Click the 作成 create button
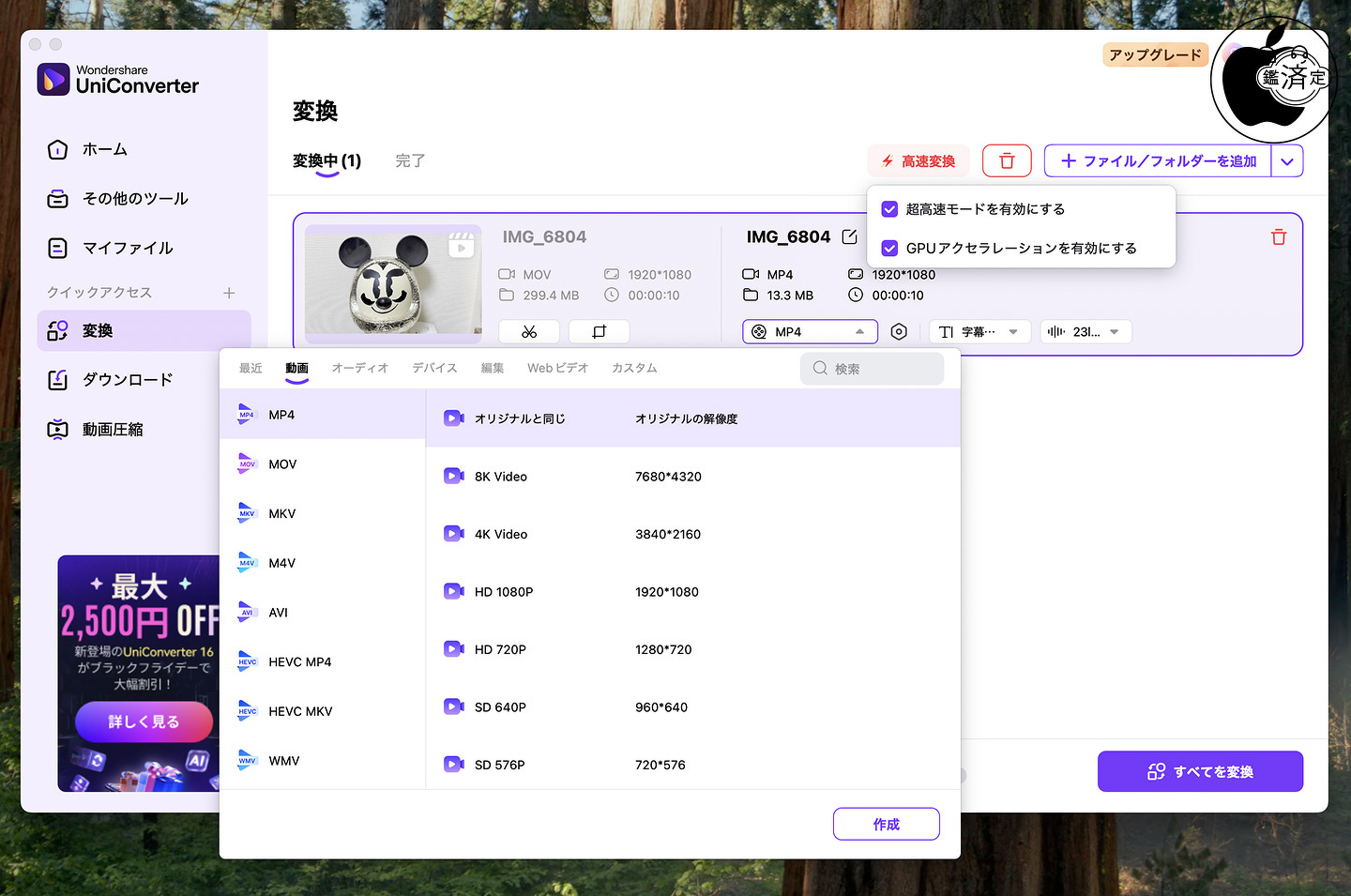This screenshot has height=896, width=1351. coord(886,824)
